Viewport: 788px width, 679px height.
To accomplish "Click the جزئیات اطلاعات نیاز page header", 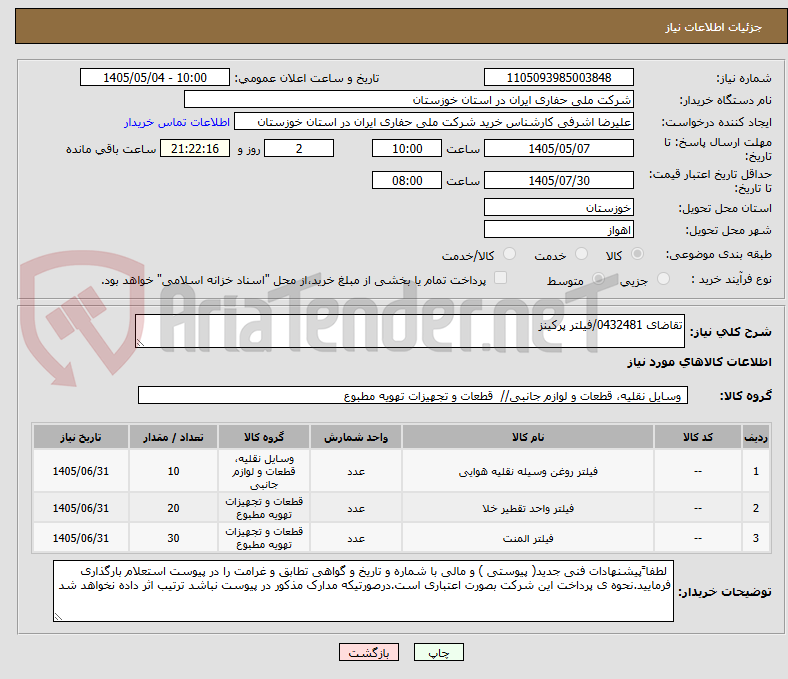I will 713,27.
